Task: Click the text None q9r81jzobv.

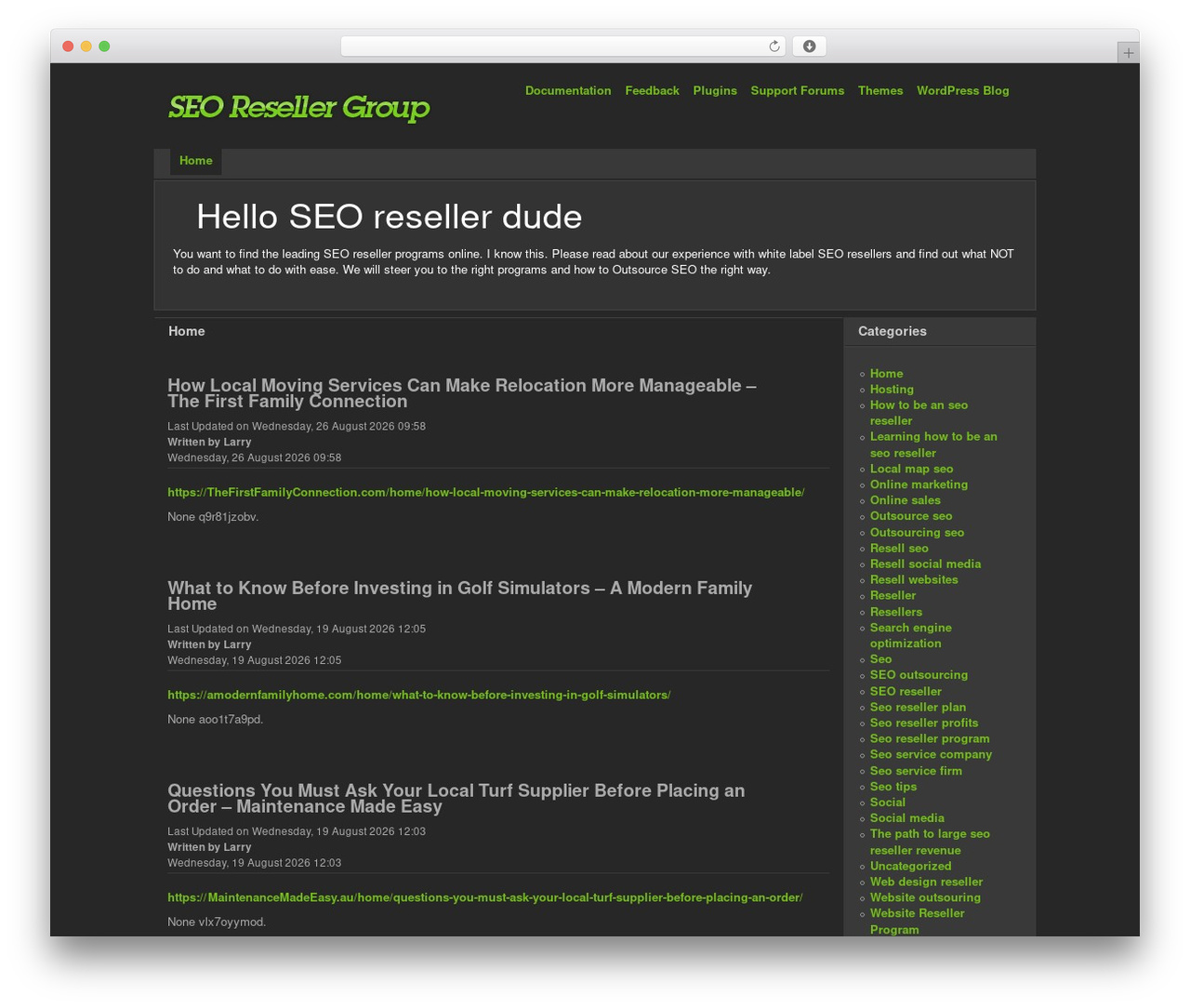Action: tap(213, 517)
